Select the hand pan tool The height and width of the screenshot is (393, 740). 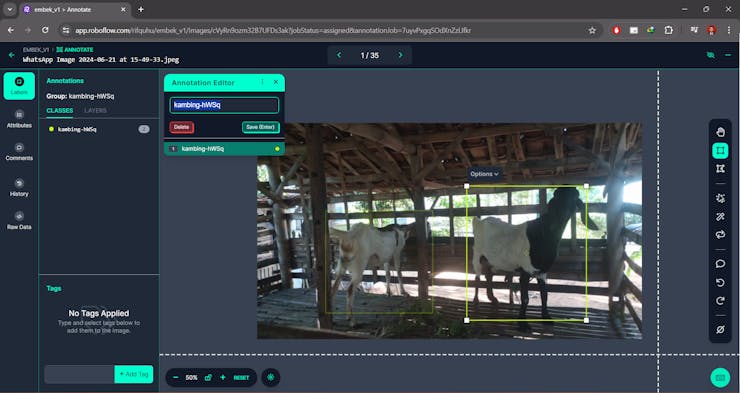click(x=720, y=132)
